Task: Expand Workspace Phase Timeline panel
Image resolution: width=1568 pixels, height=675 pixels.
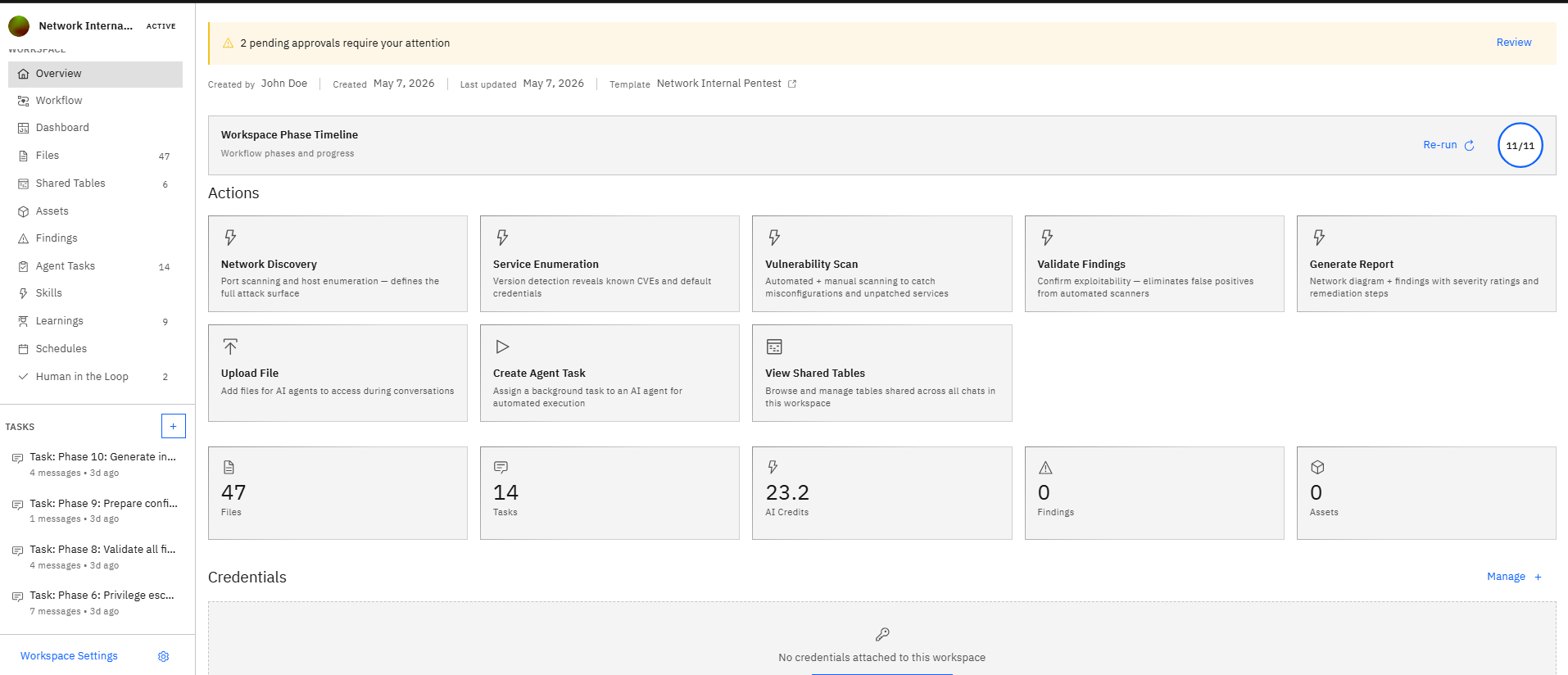Action: [x=881, y=145]
